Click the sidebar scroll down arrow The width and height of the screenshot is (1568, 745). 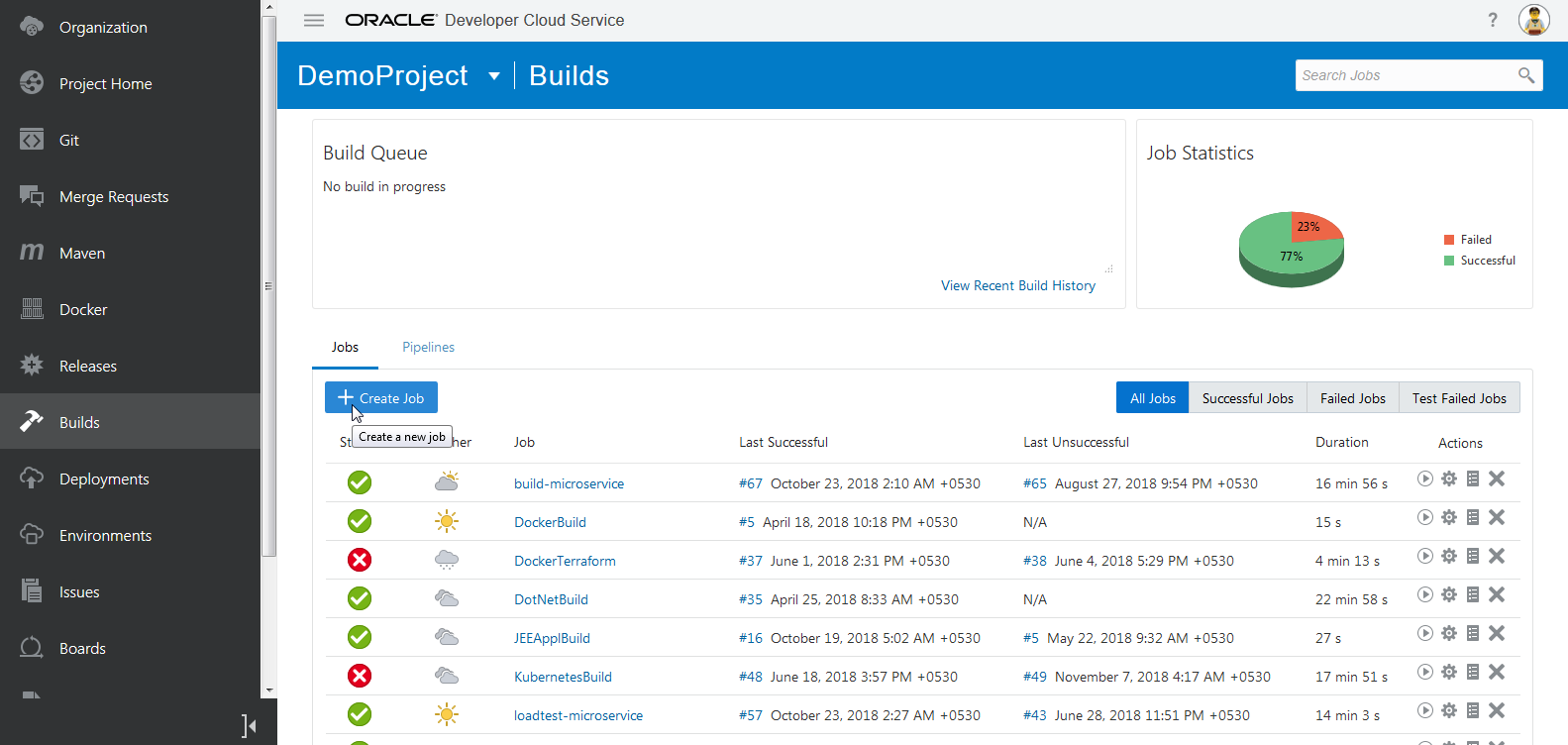268,690
